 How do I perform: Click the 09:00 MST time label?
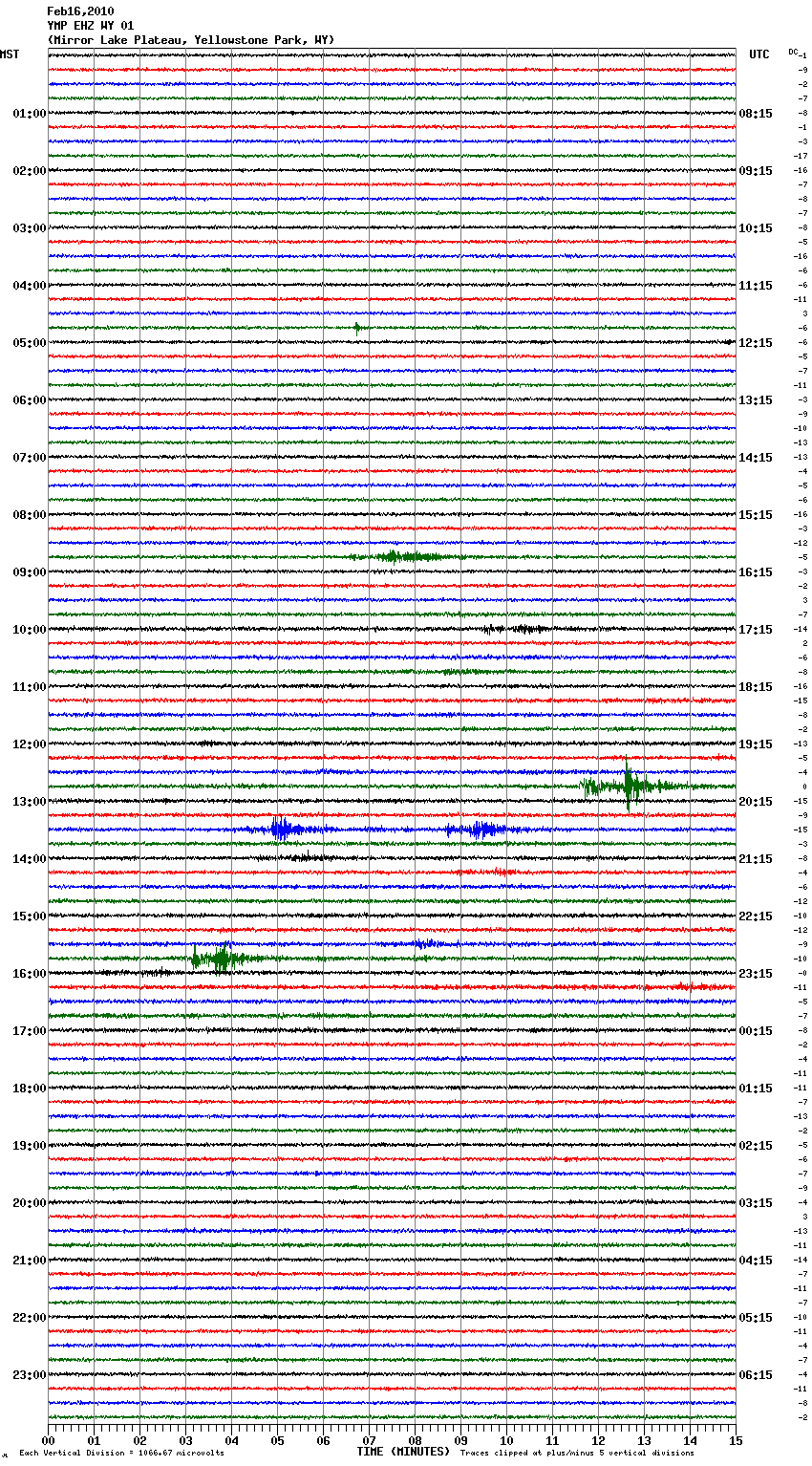click(30, 572)
